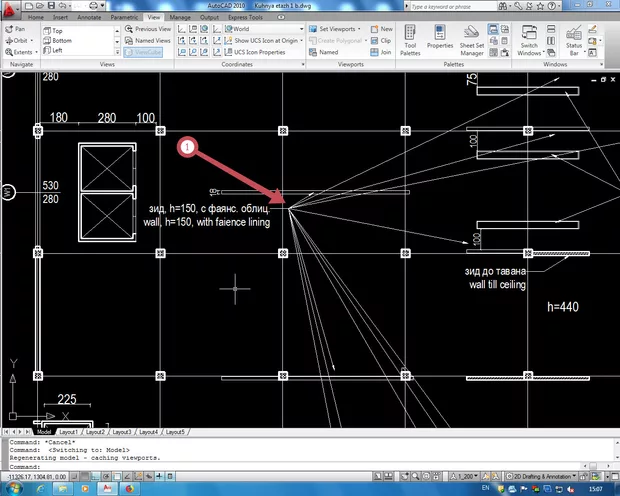Click the Join viewports button
Screen dimensions: 620x496
(381, 51)
